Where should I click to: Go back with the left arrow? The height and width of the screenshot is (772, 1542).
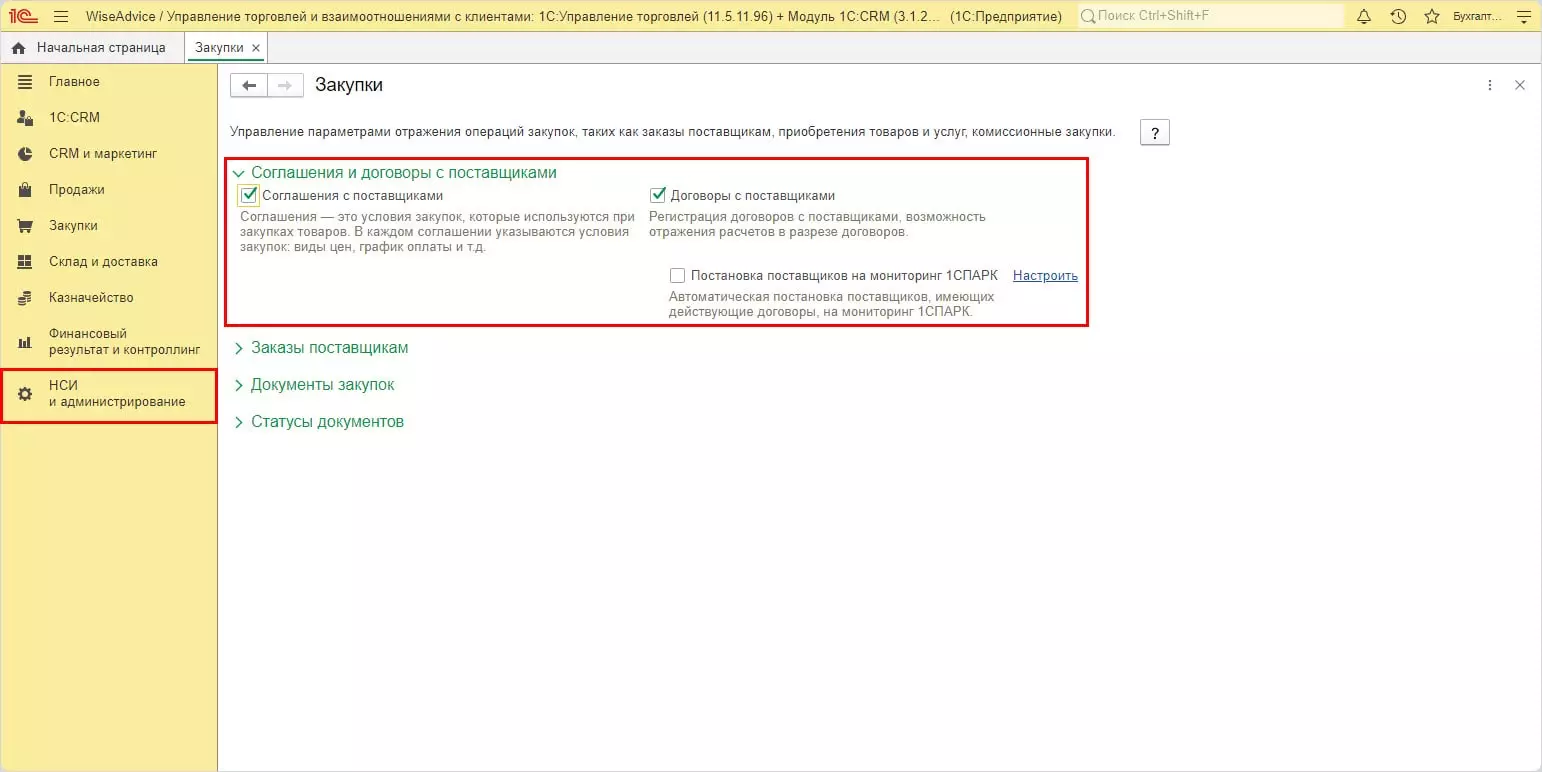click(249, 85)
